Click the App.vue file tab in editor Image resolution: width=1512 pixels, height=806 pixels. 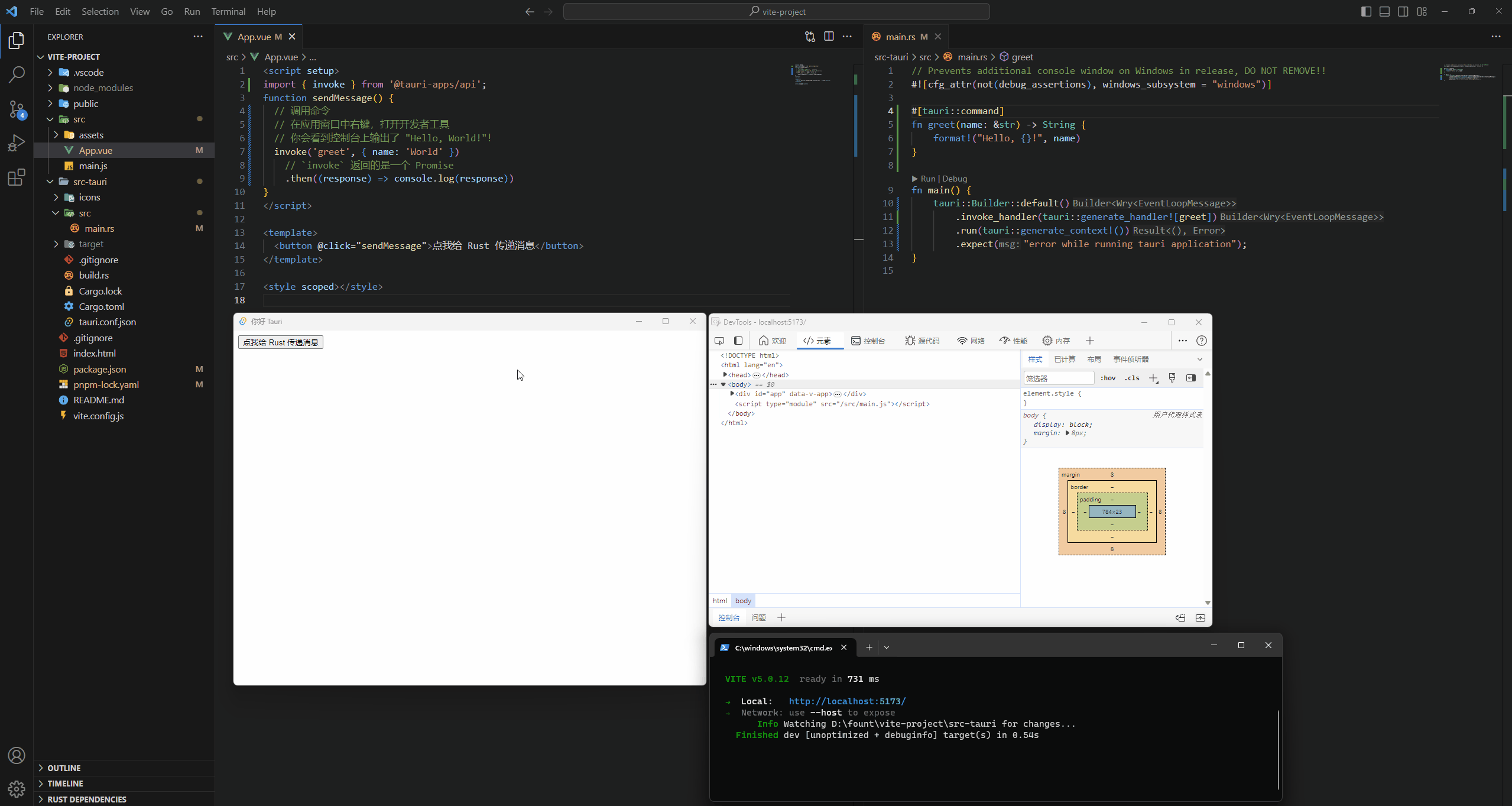point(257,36)
